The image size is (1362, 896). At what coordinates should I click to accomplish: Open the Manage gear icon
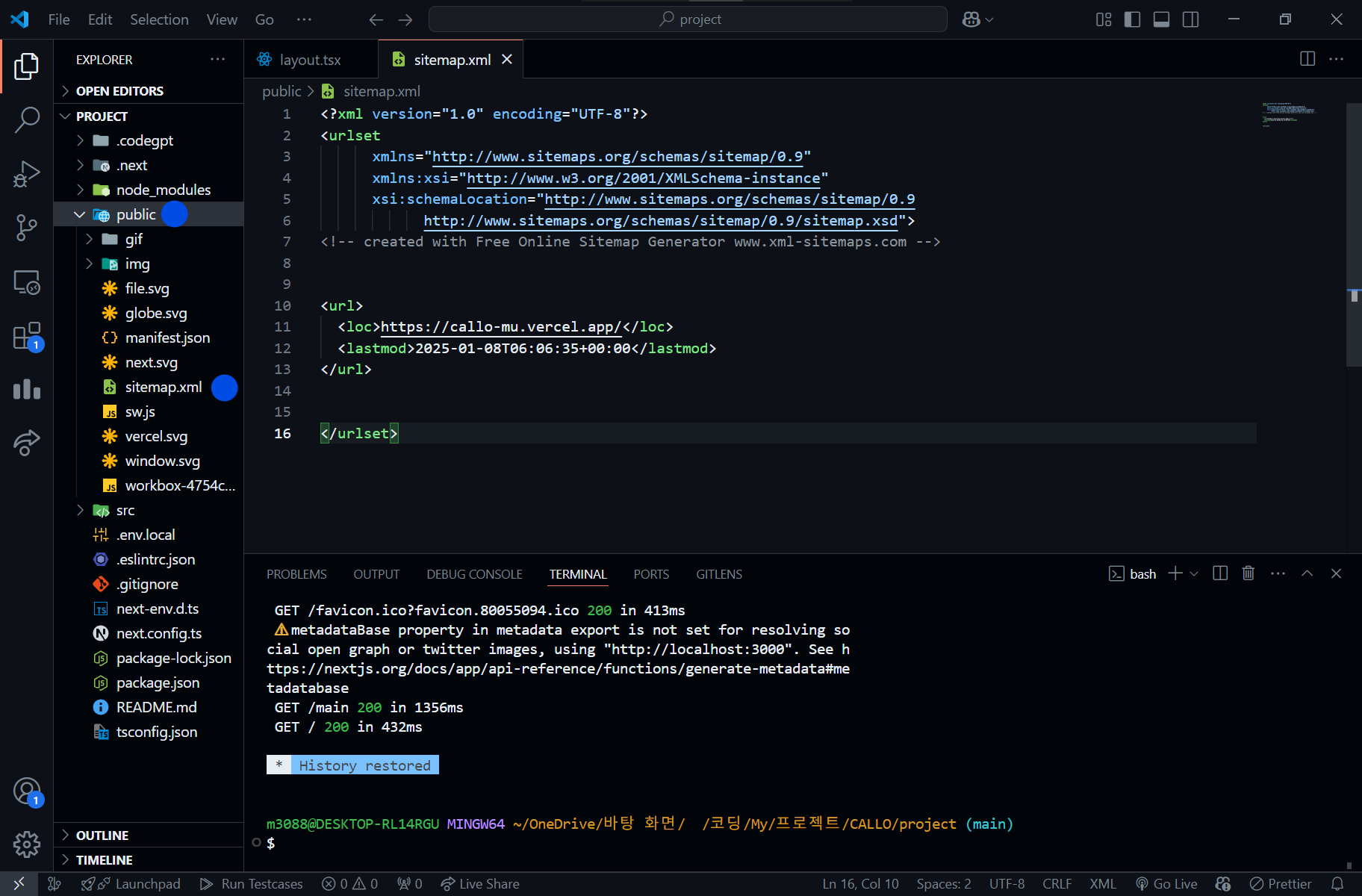click(x=26, y=844)
